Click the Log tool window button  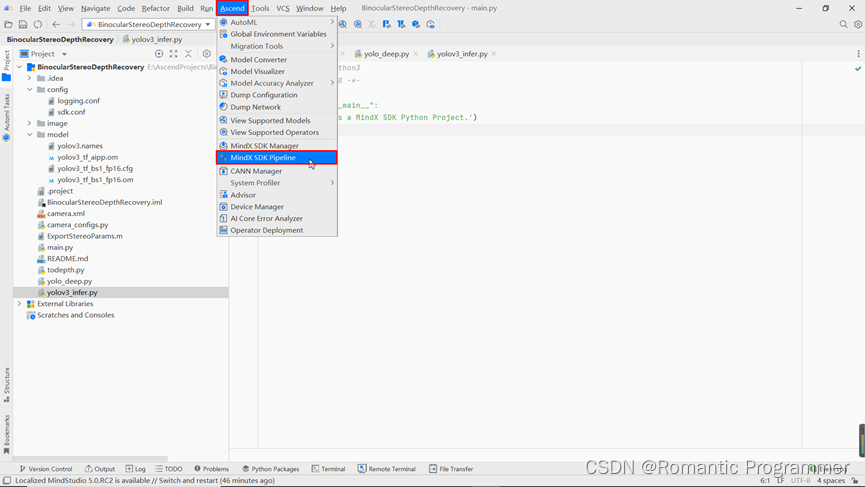pyautogui.click(x=136, y=469)
